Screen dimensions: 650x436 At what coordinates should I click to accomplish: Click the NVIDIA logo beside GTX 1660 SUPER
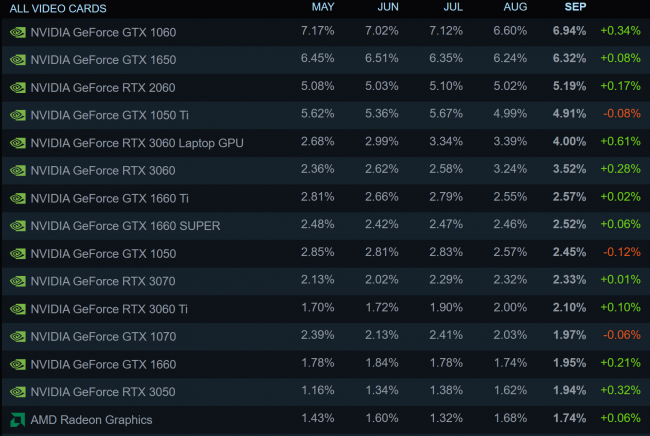point(18,226)
